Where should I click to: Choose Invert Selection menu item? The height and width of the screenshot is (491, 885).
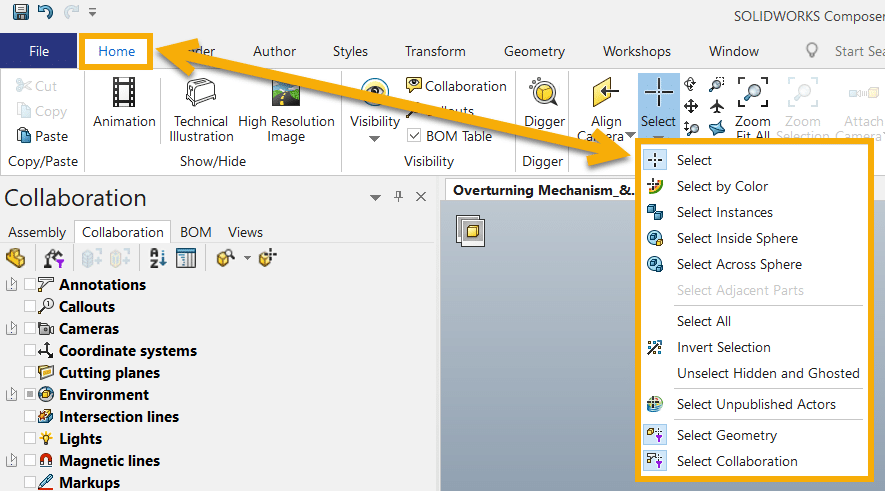(x=754, y=347)
